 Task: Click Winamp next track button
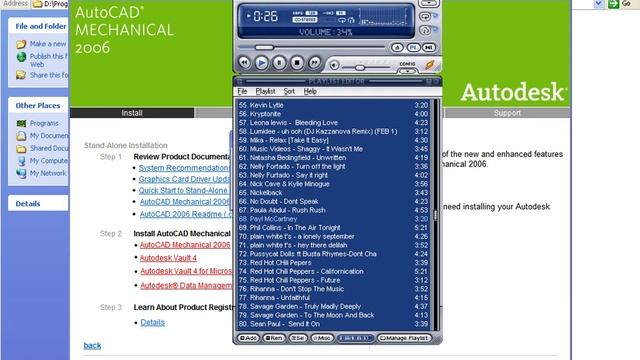(x=314, y=63)
